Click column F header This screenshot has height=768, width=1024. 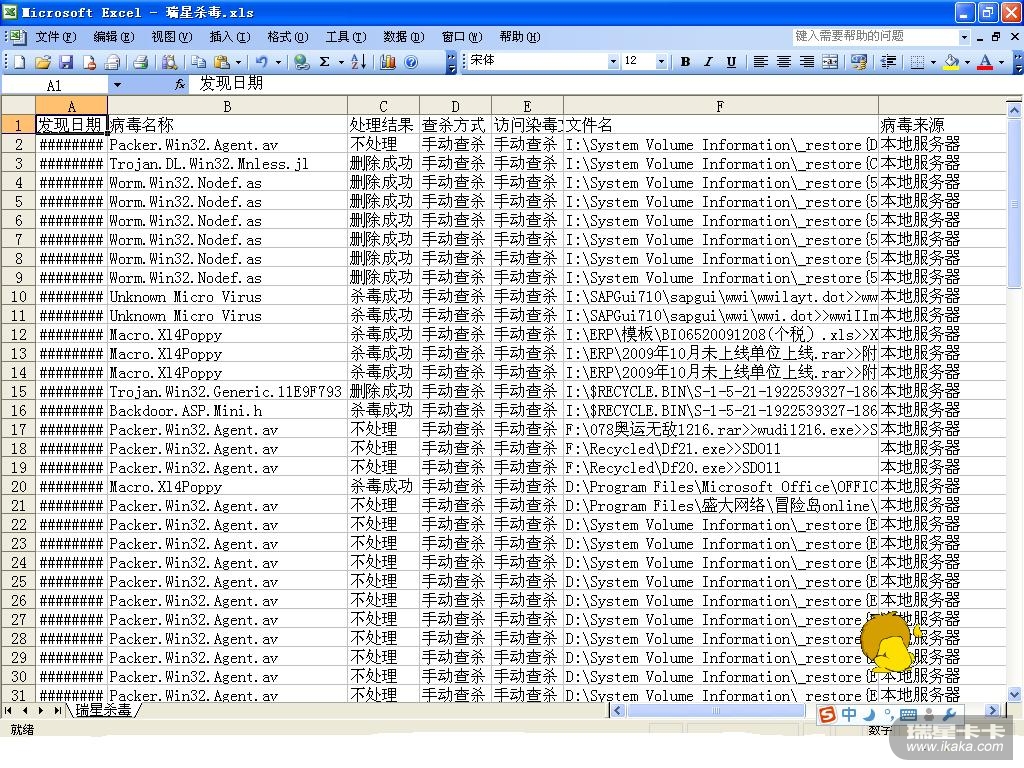pyautogui.click(x=720, y=106)
